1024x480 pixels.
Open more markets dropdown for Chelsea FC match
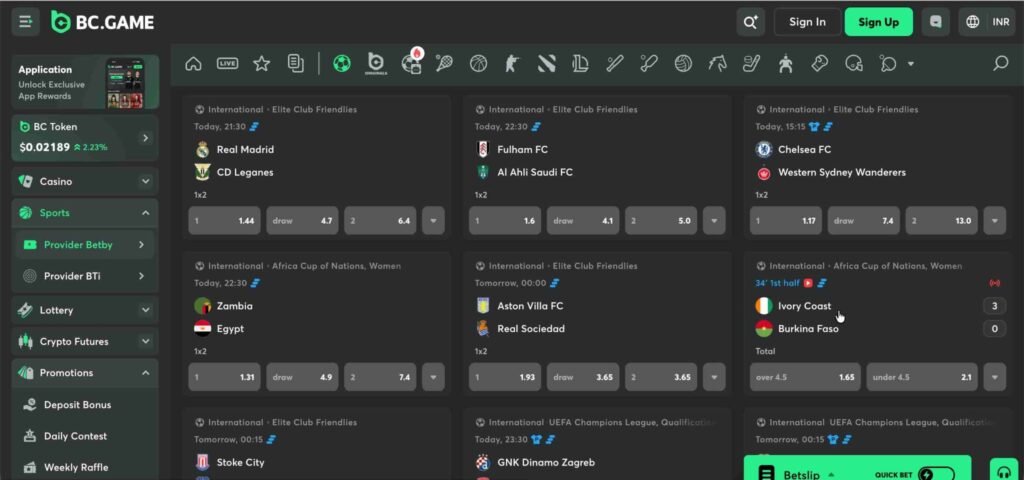(995, 221)
